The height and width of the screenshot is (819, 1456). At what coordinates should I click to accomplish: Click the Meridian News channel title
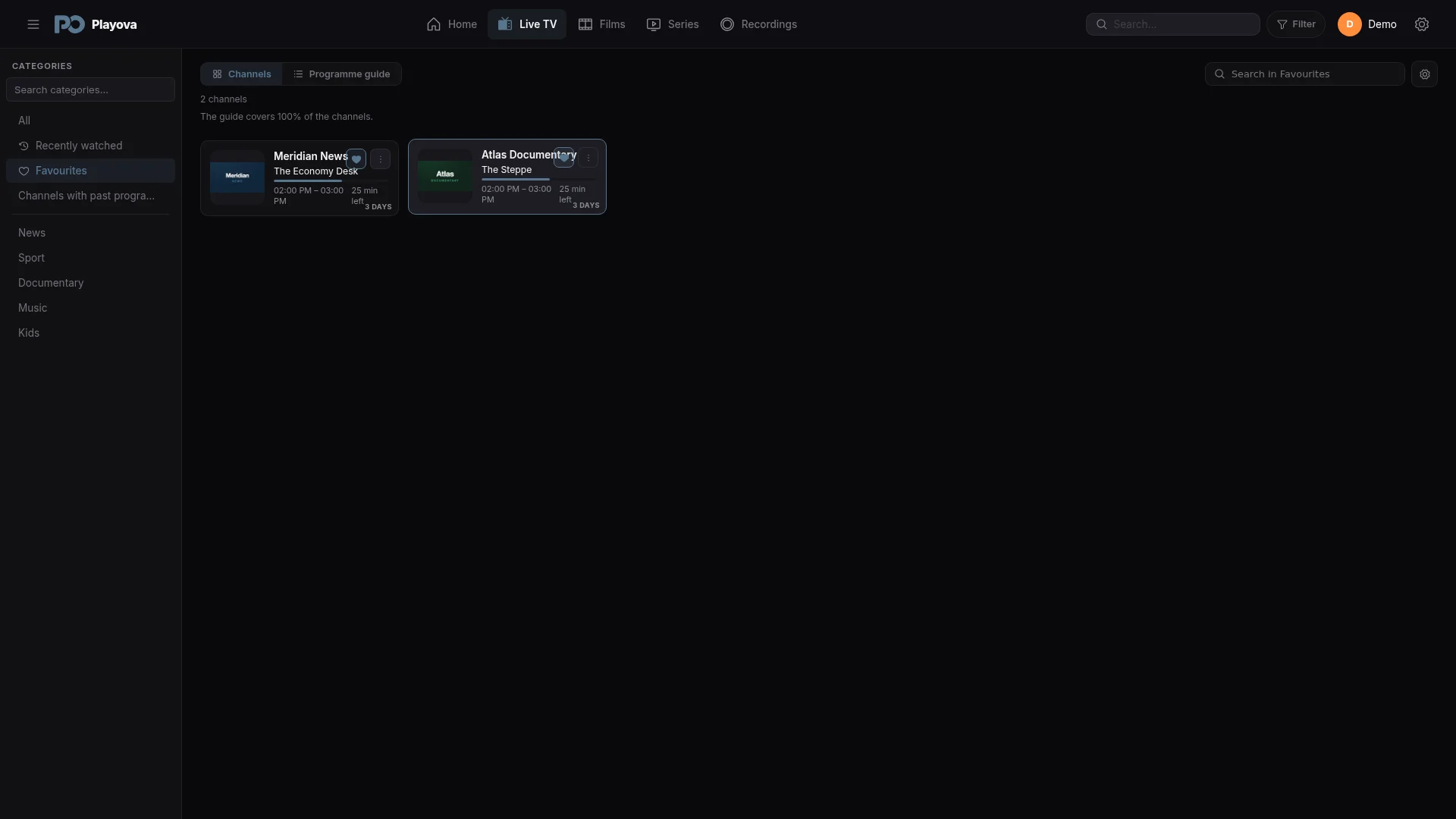(x=310, y=156)
